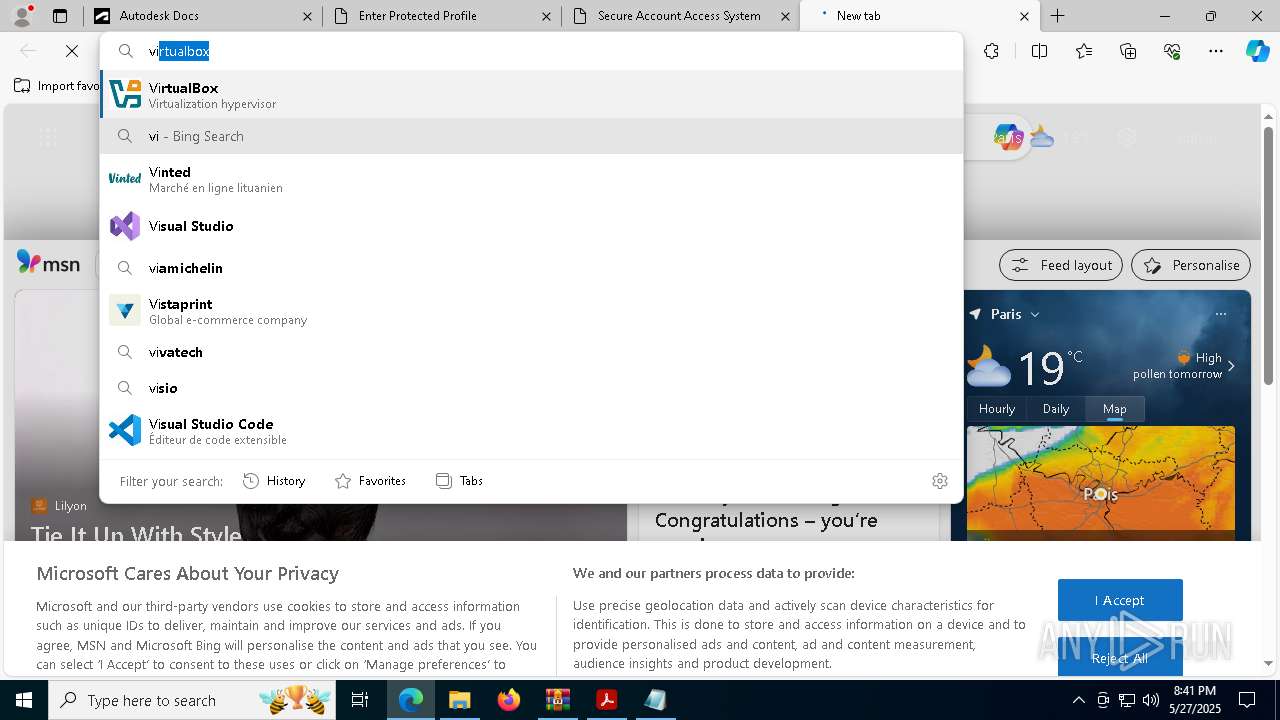The width and height of the screenshot is (1280, 720).
Task: Go to the MSN home logo
Action: 48,264
